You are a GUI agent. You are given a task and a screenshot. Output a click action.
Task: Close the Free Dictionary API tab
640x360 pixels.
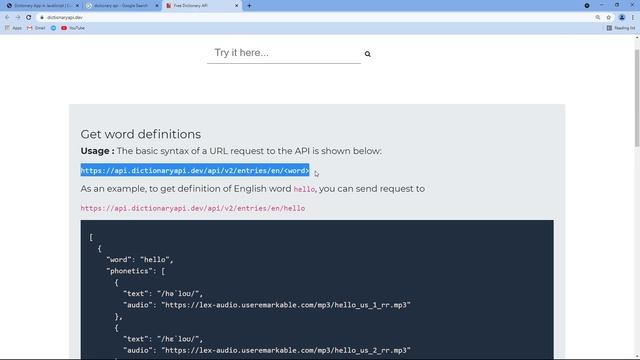[236, 6]
